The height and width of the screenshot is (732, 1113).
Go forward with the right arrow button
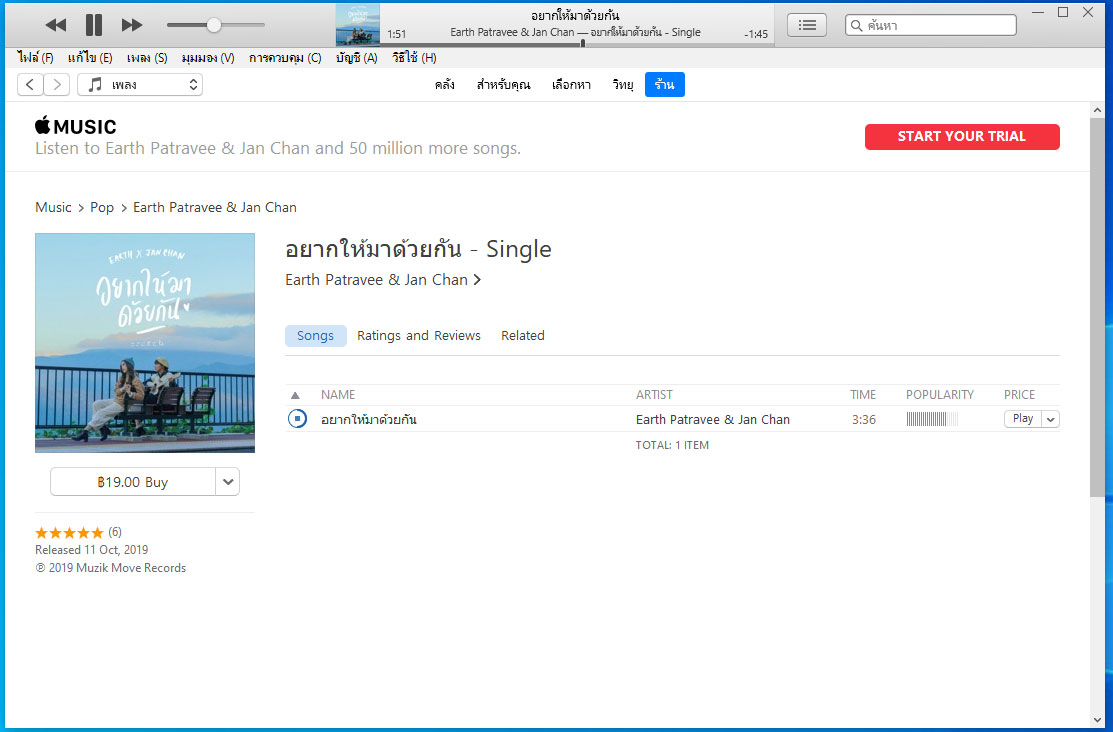pyautogui.click(x=57, y=84)
